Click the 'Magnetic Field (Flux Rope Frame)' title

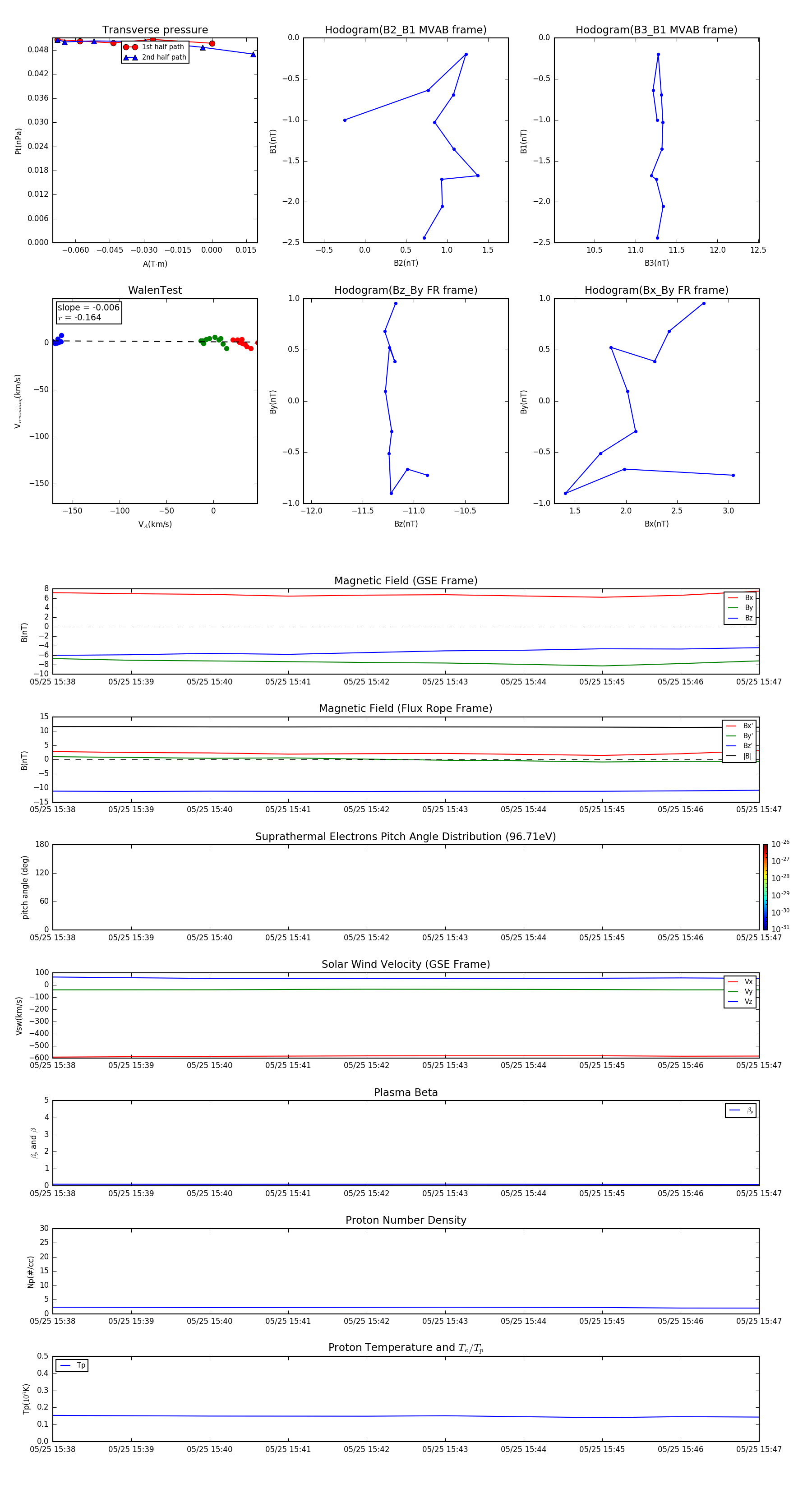[x=406, y=709]
